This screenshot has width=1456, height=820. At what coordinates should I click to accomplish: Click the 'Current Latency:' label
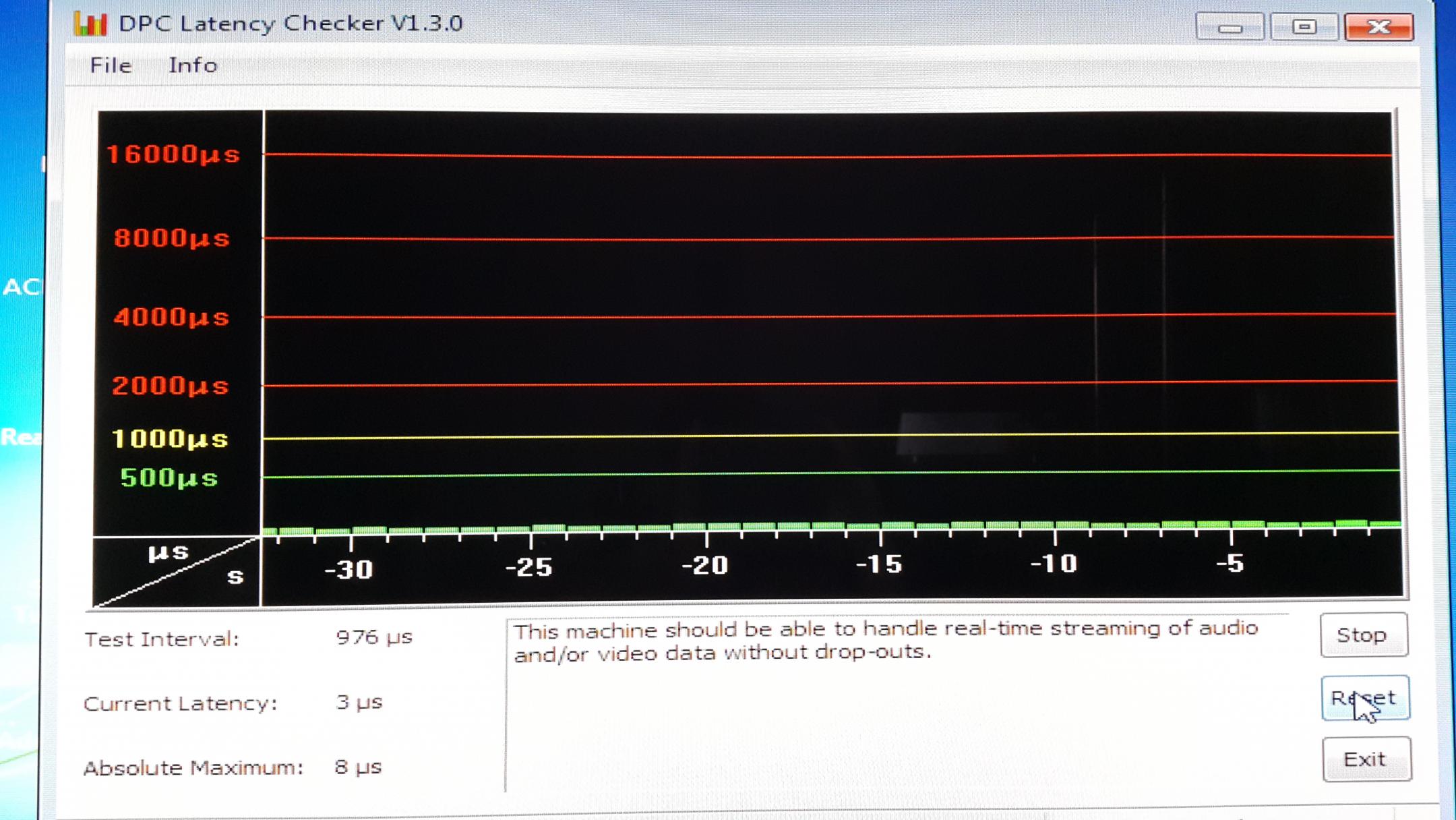181,703
